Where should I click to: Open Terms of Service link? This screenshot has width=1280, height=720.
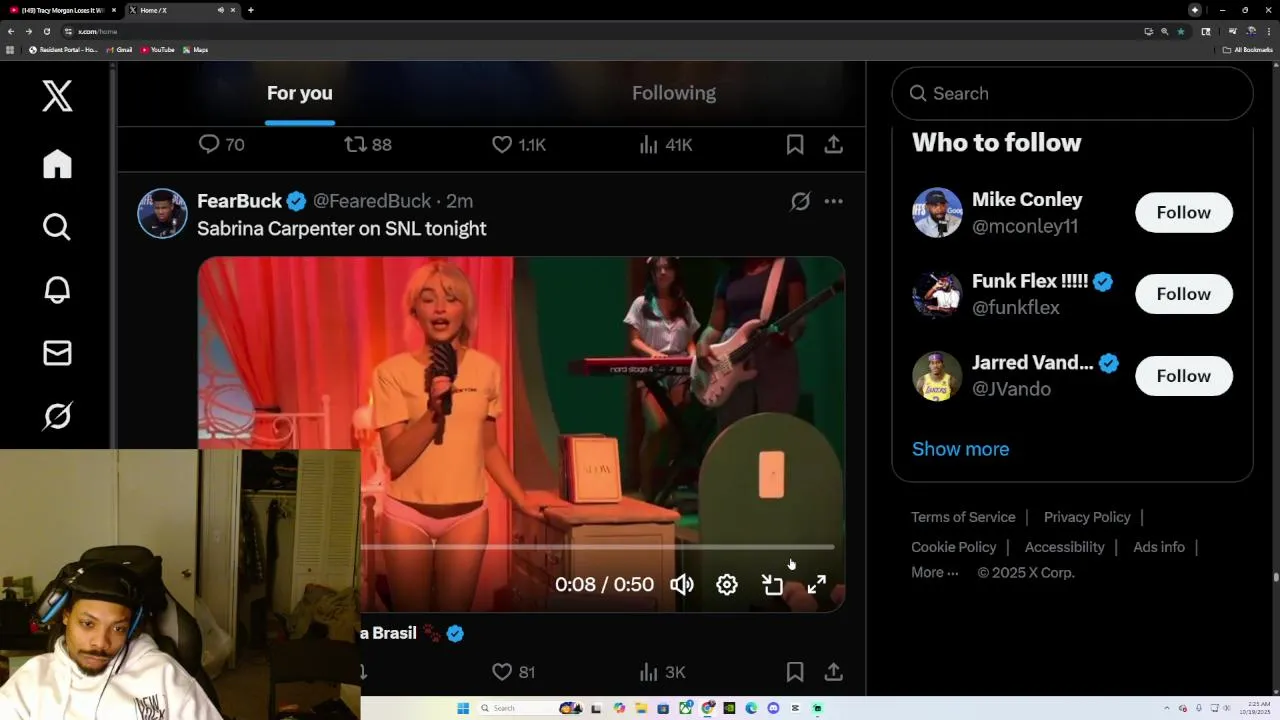pos(963,517)
